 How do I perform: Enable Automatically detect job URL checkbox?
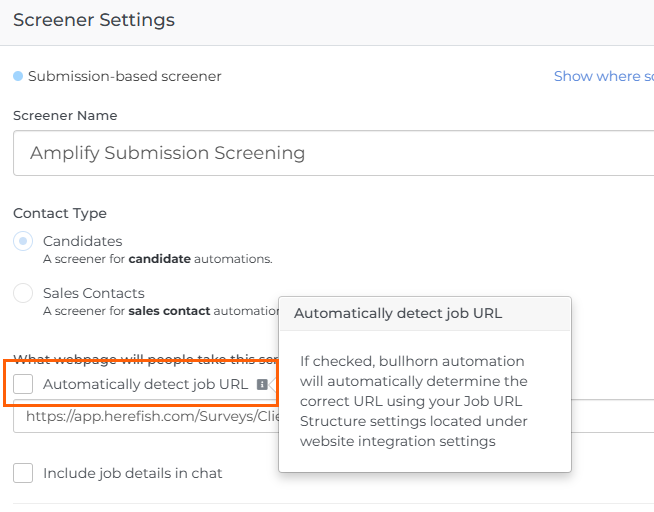tap(23, 384)
